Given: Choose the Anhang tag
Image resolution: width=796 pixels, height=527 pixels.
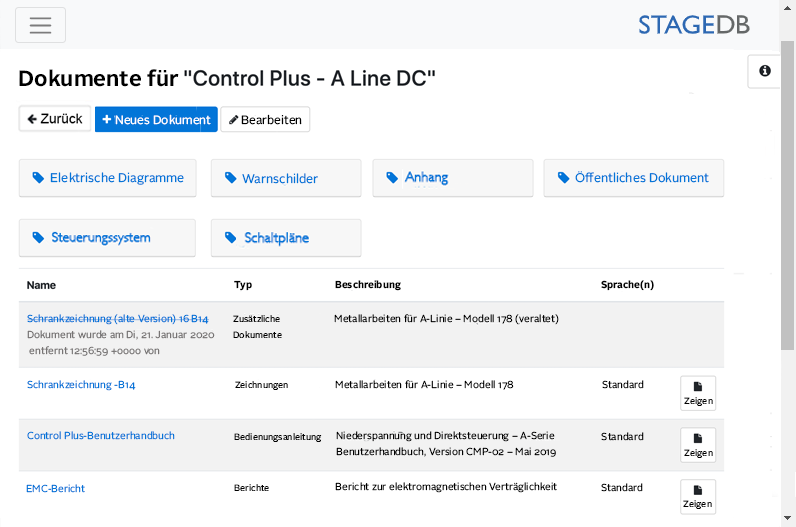Looking at the screenshot, I should [452, 178].
